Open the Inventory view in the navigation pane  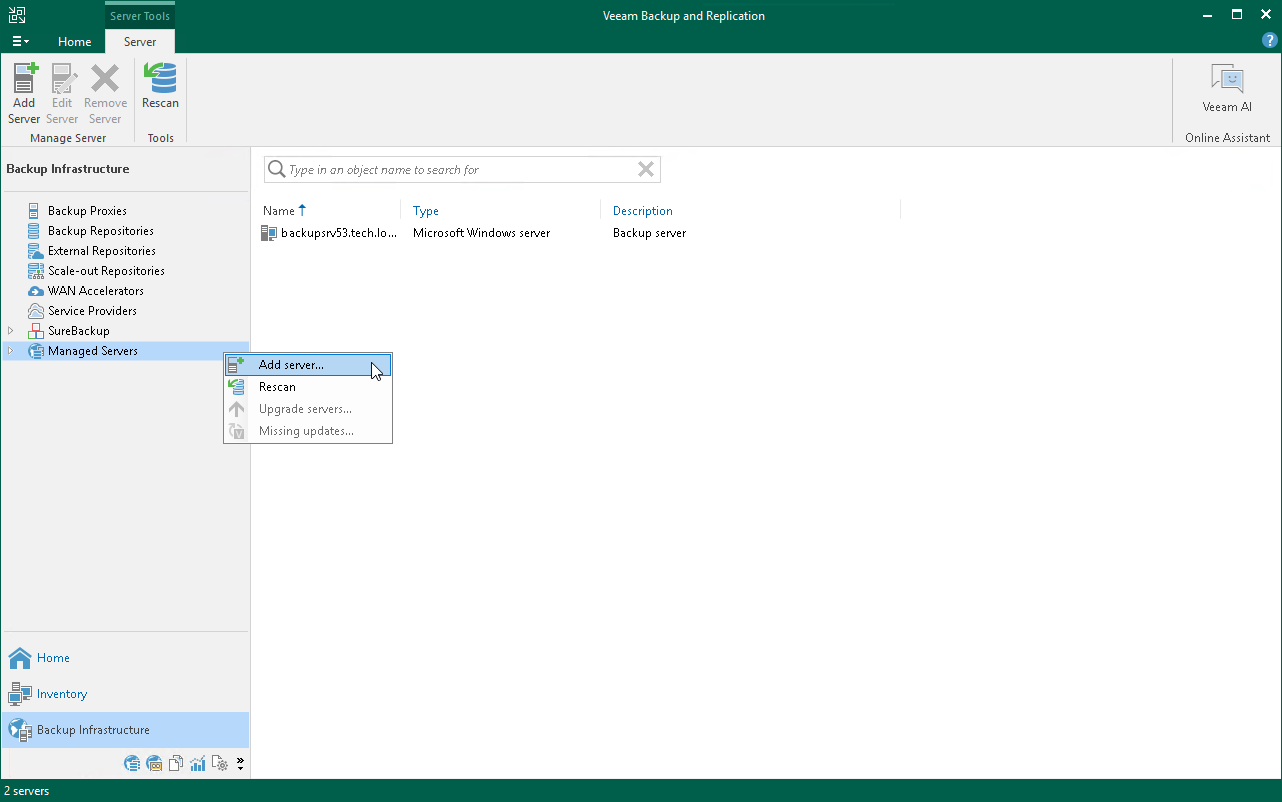[x=125, y=694]
